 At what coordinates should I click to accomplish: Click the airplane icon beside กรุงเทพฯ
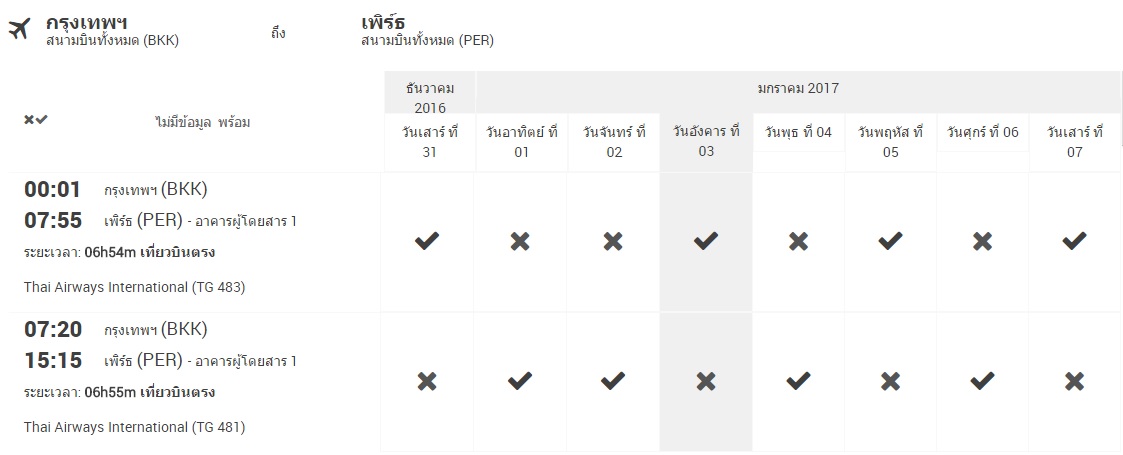coord(18,30)
